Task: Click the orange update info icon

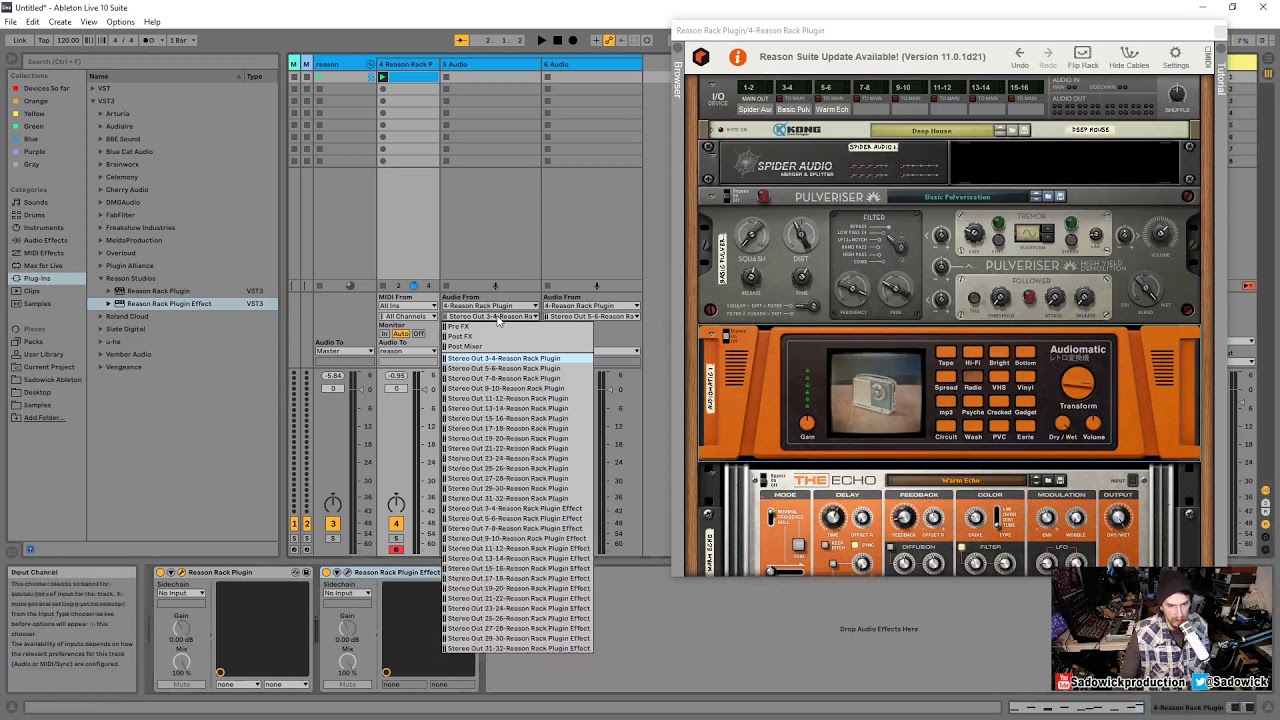Action: point(737,57)
